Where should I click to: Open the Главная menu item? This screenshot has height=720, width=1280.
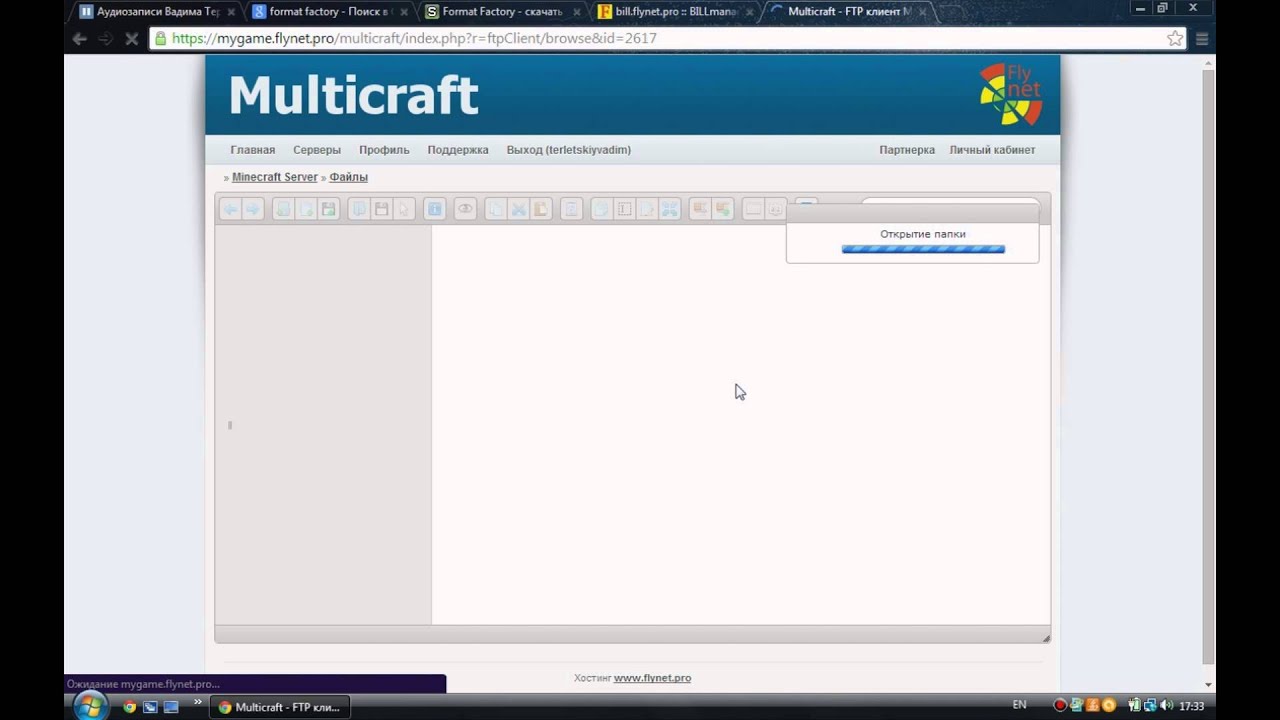[253, 150]
